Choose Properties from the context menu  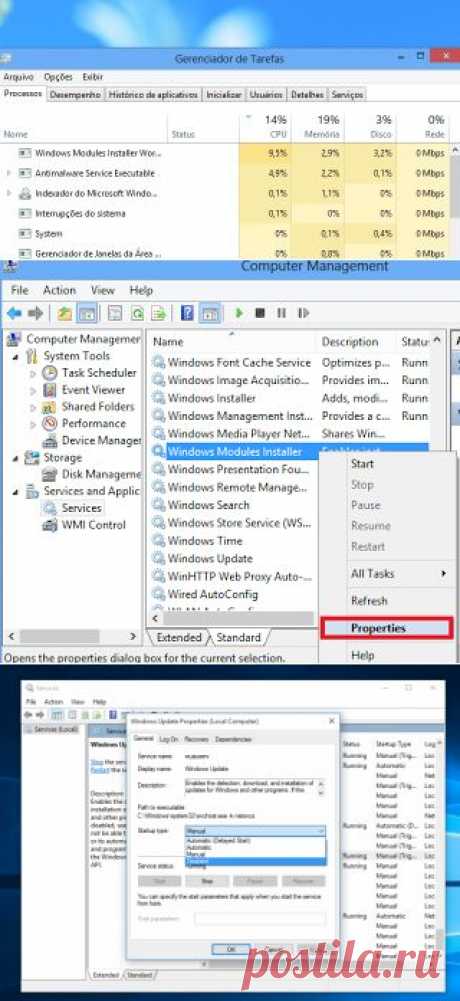pos(387,628)
